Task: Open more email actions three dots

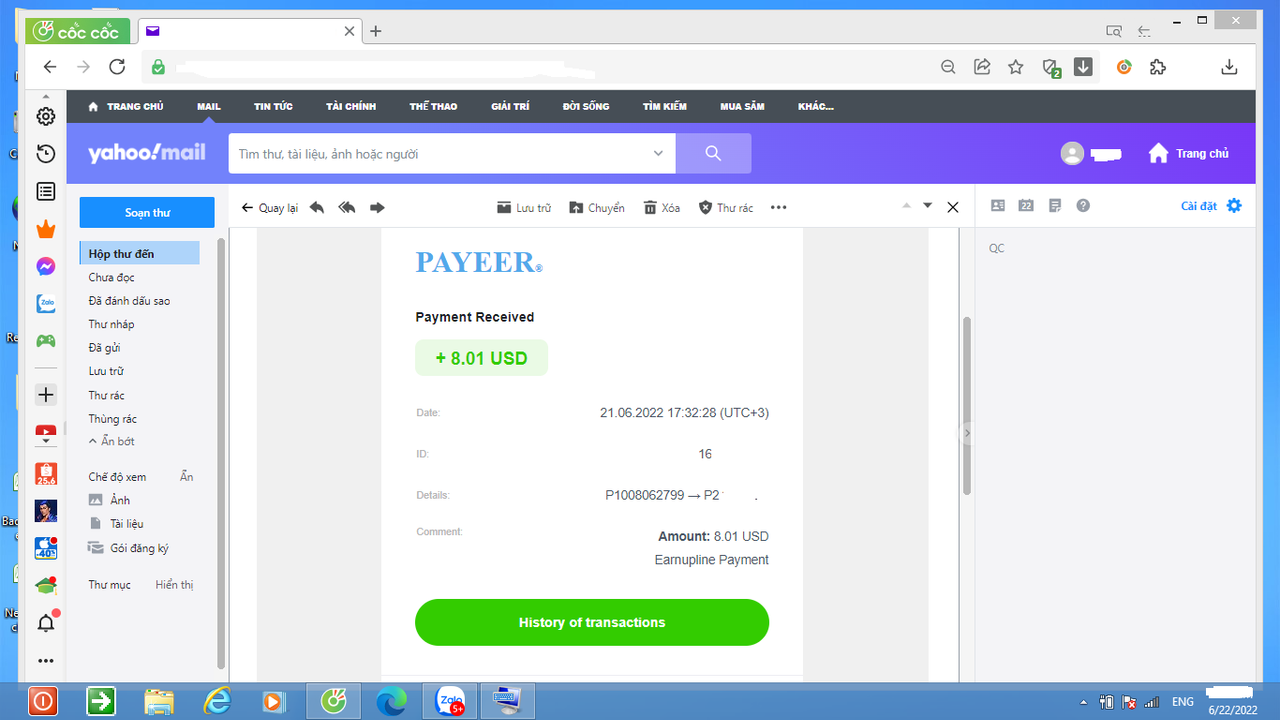Action: (x=779, y=207)
